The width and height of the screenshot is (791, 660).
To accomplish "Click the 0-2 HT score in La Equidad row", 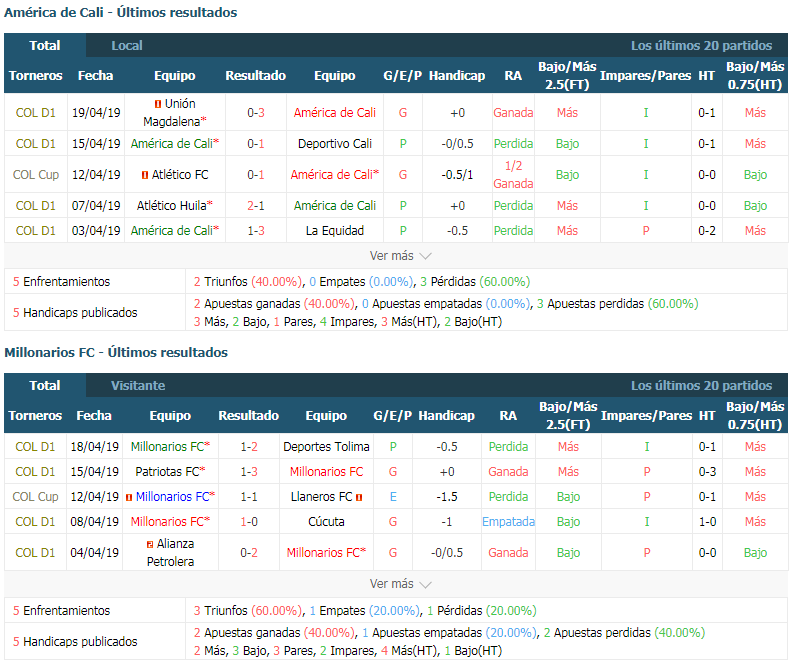I will point(707,231).
